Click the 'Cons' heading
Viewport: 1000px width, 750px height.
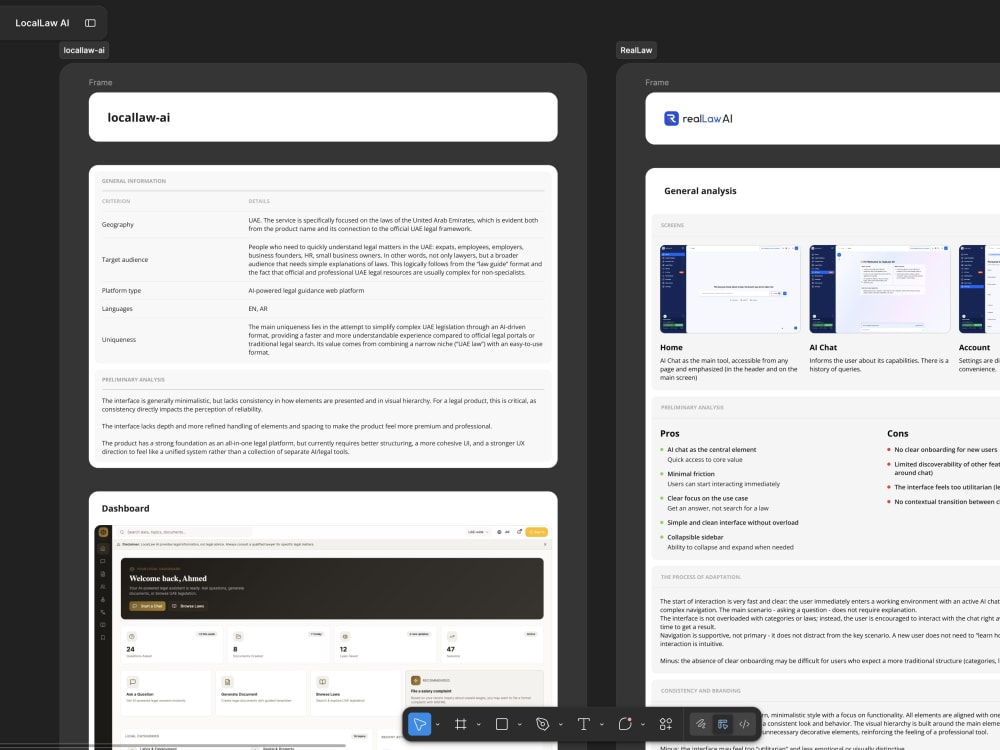pyautogui.click(x=897, y=433)
